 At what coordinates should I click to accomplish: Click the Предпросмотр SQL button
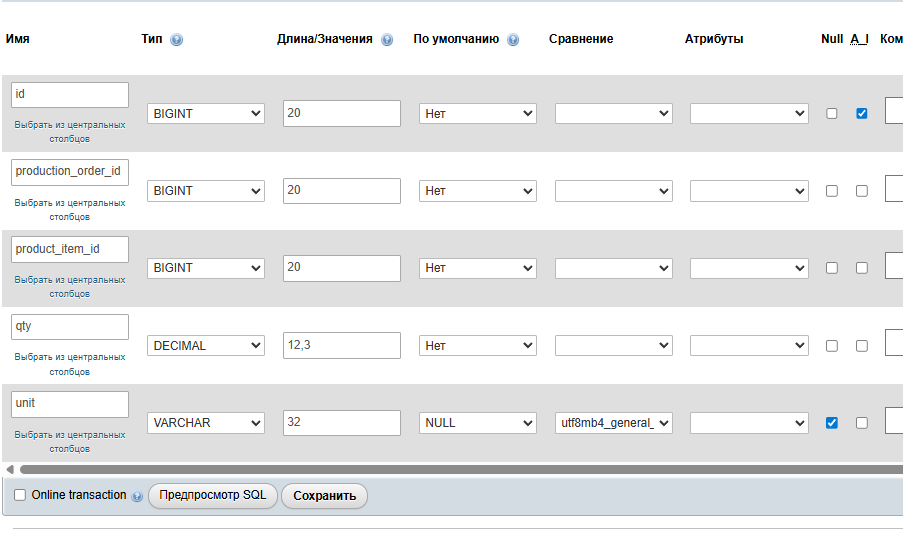click(213, 496)
